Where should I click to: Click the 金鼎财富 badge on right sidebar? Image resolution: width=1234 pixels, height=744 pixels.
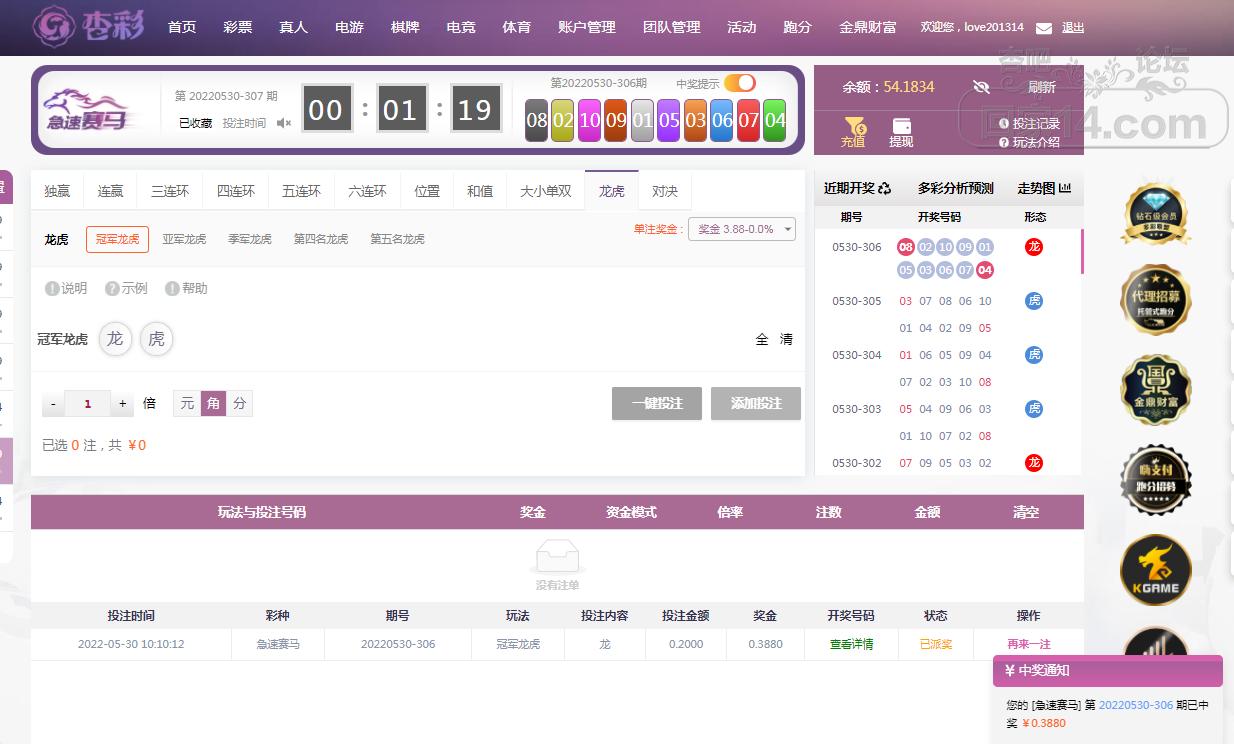(x=1155, y=390)
